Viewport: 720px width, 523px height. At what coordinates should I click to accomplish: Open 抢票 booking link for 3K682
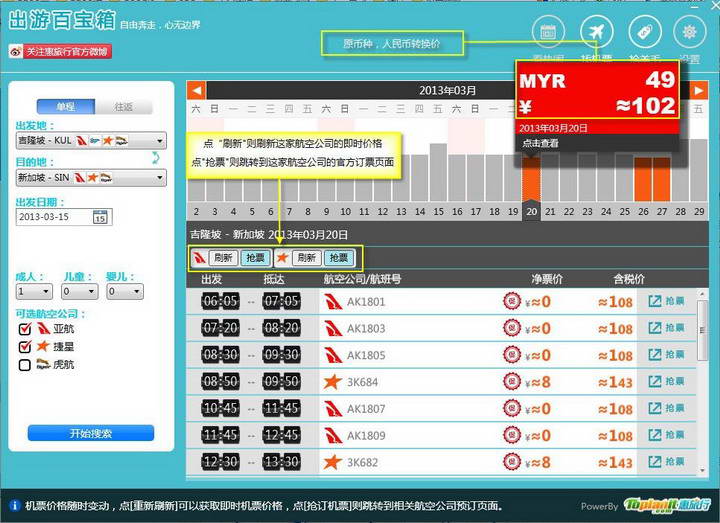[667, 461]
